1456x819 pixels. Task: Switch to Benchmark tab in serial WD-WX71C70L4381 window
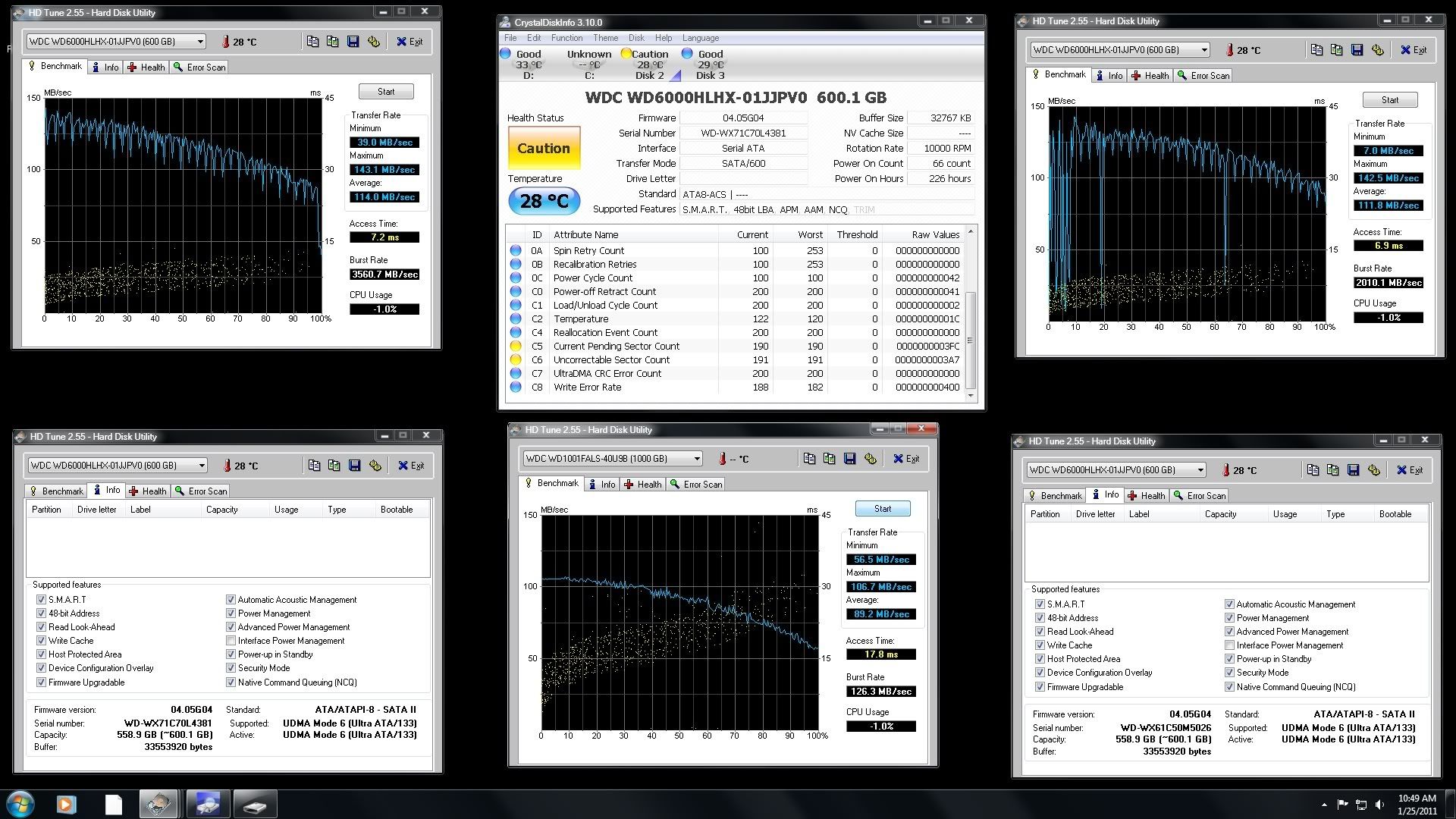56,491
